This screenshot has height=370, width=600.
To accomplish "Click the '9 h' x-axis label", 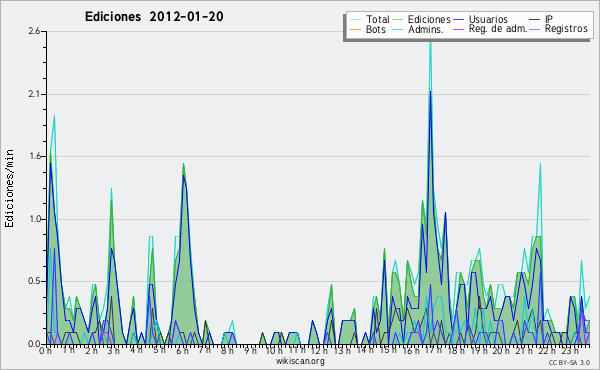I will pos(250,350).
